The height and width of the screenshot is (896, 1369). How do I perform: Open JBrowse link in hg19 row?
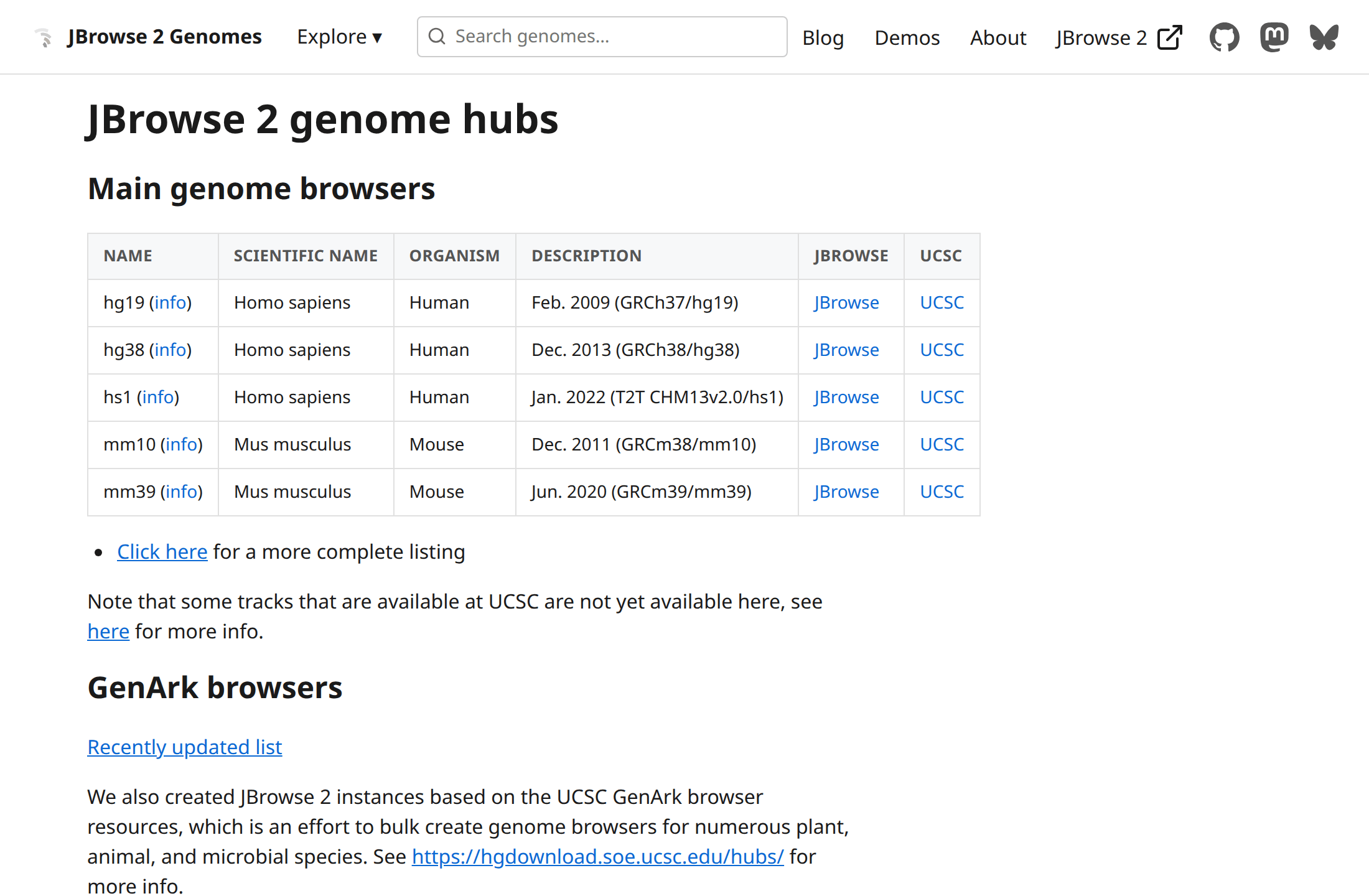[x=846, y=302]
